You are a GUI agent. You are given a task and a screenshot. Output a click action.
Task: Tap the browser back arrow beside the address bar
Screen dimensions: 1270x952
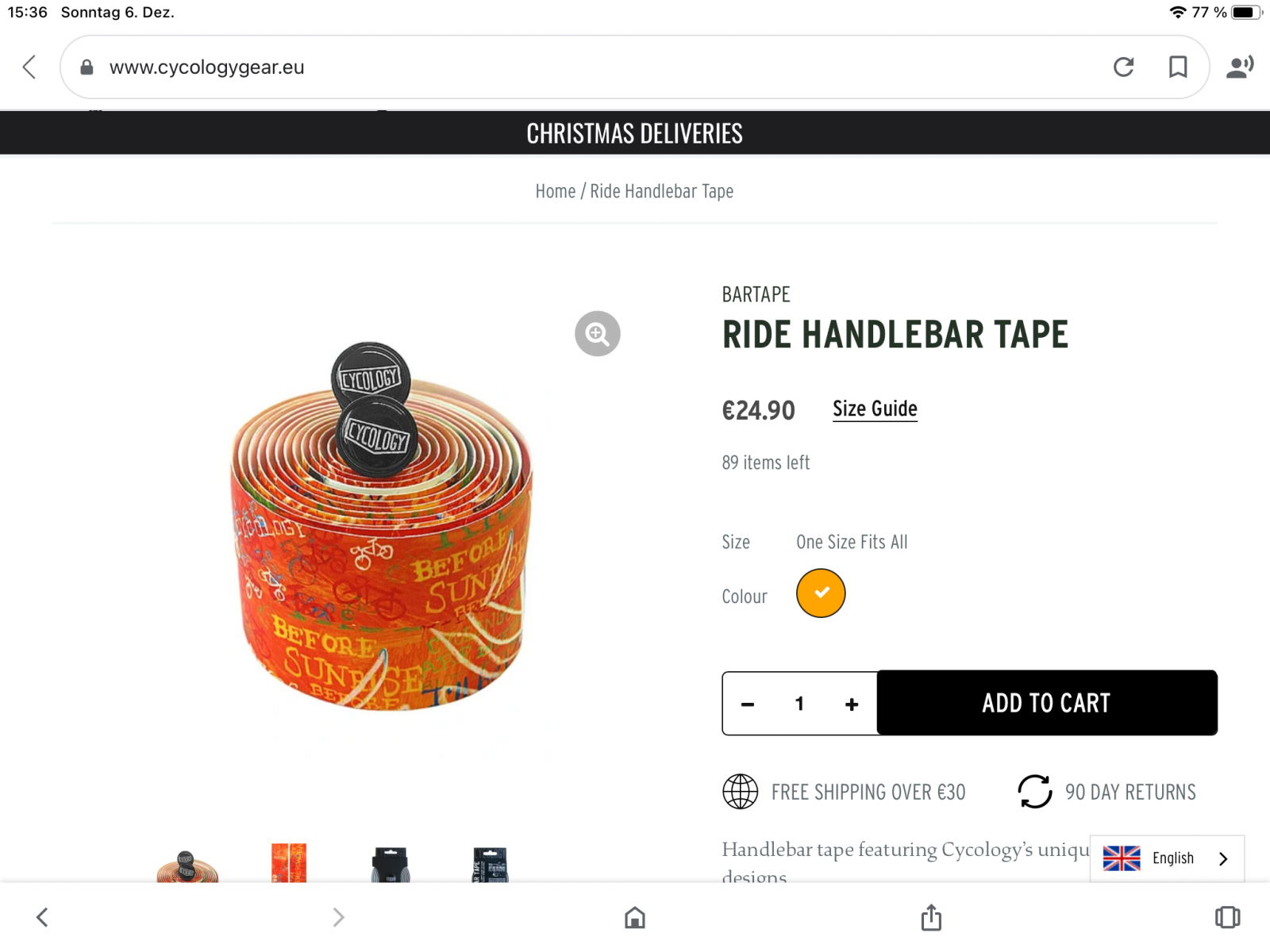click(x=29, y=67)
